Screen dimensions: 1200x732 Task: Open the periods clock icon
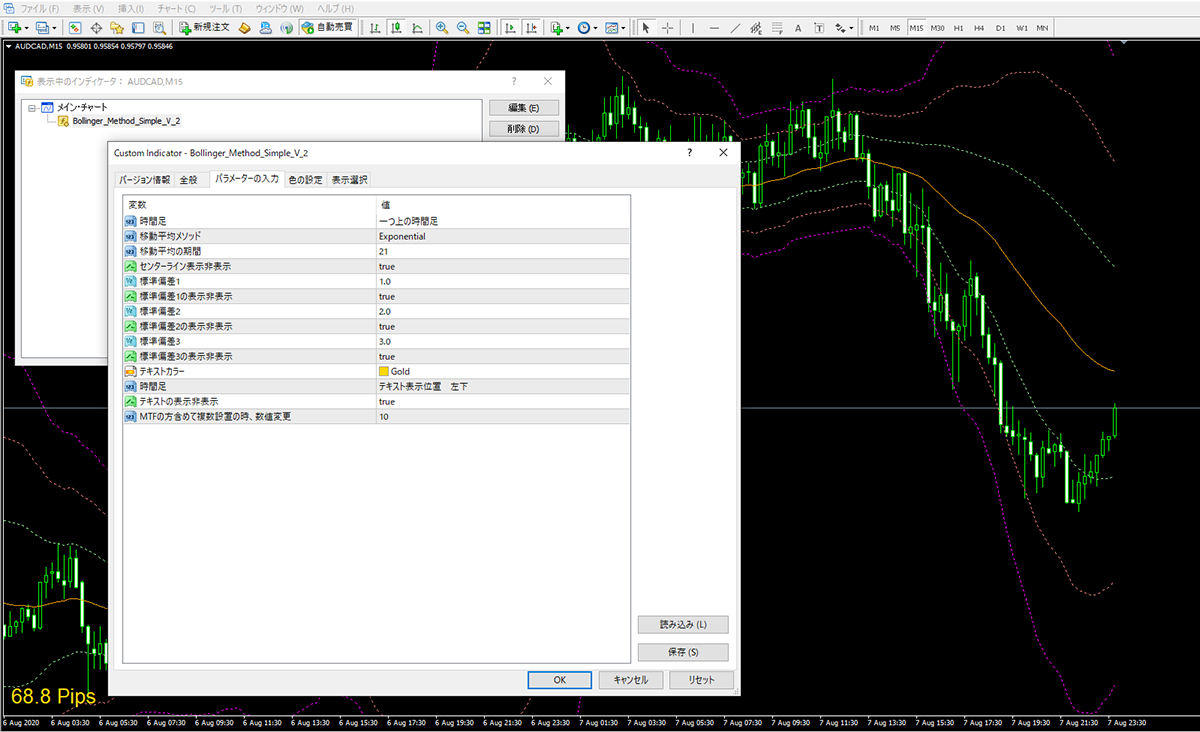point(585,27)
